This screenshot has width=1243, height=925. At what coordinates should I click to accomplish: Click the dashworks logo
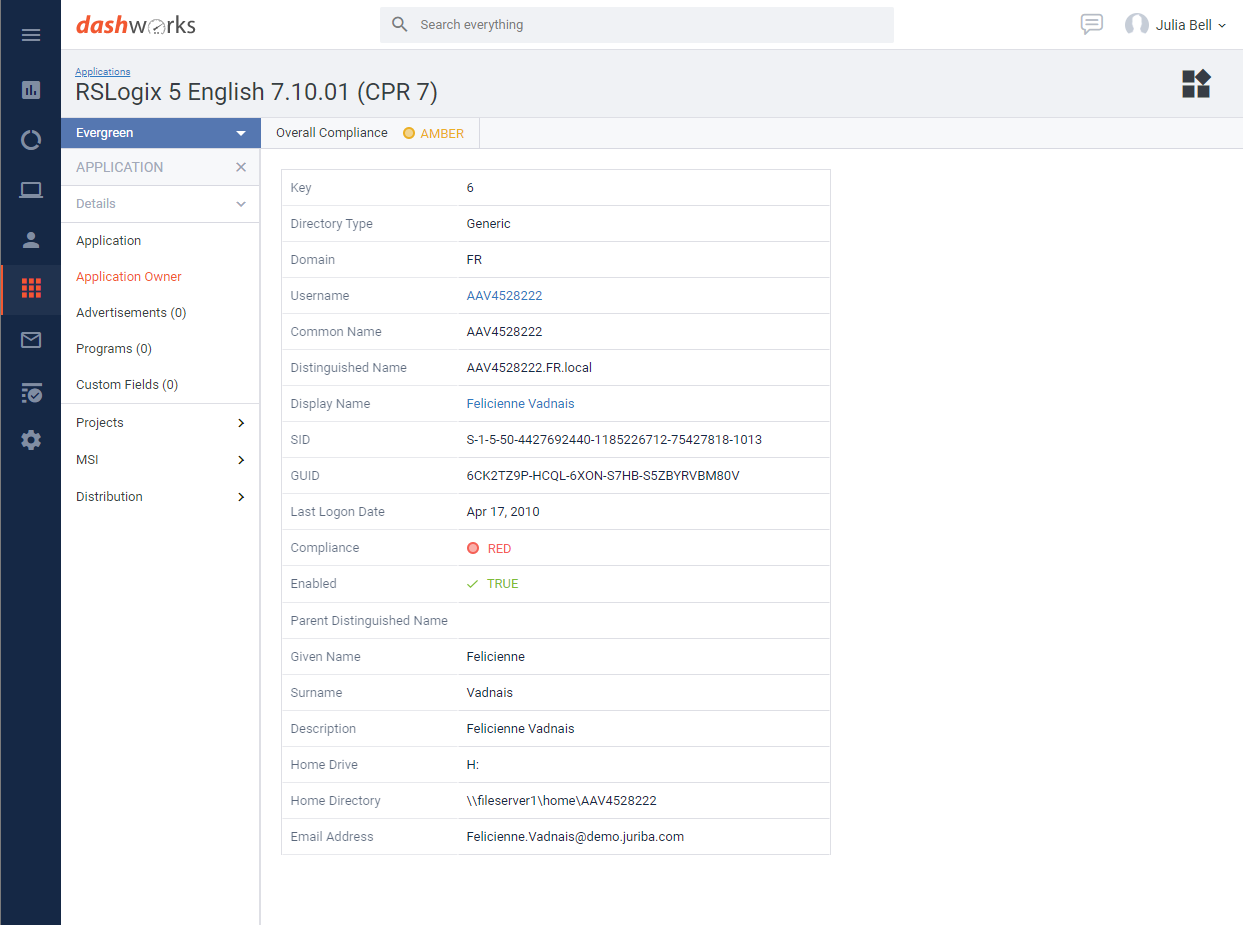click(136, 25)
